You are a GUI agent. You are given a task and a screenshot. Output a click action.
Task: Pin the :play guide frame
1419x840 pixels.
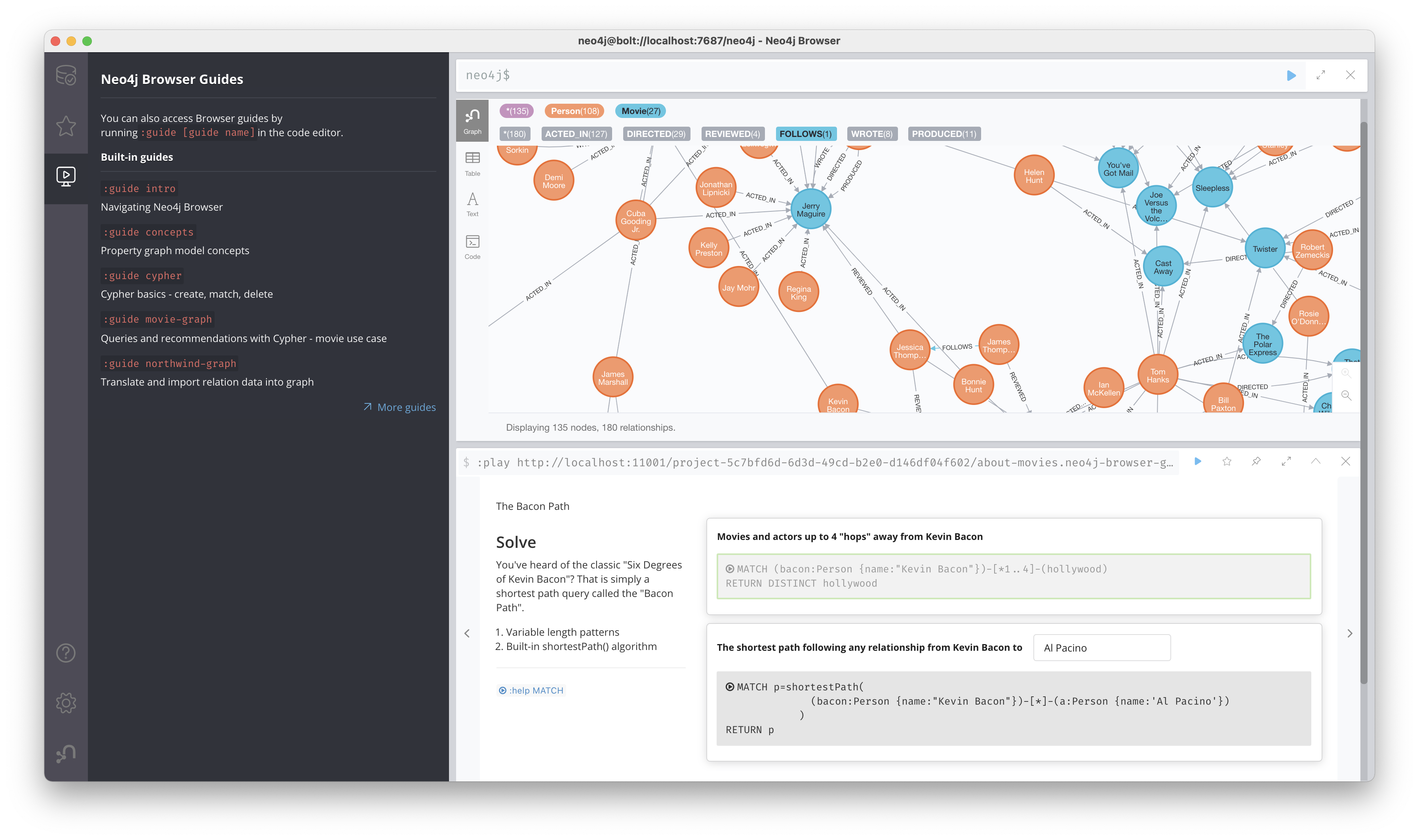(1256, 461)
